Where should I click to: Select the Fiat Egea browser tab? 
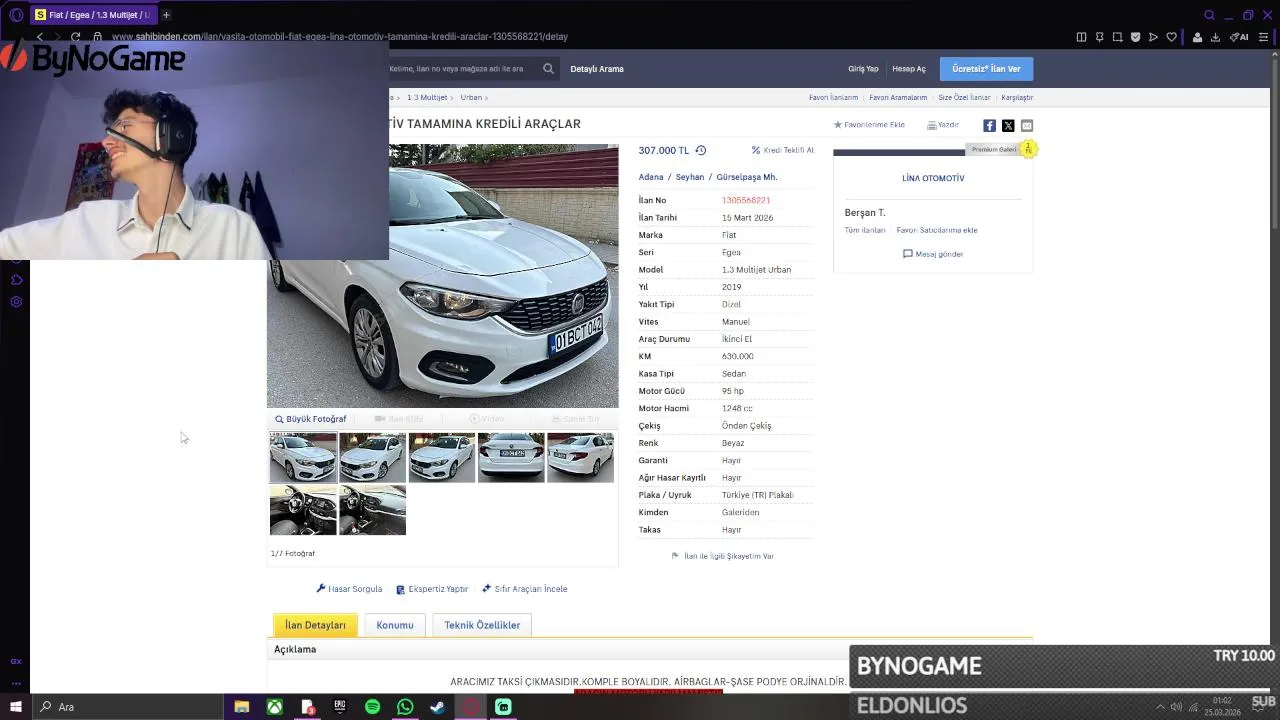[93, 15]
